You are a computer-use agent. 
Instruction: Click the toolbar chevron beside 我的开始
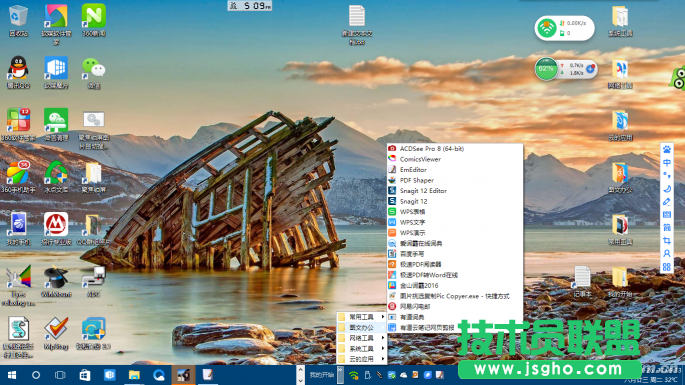[x=340, y=375]
